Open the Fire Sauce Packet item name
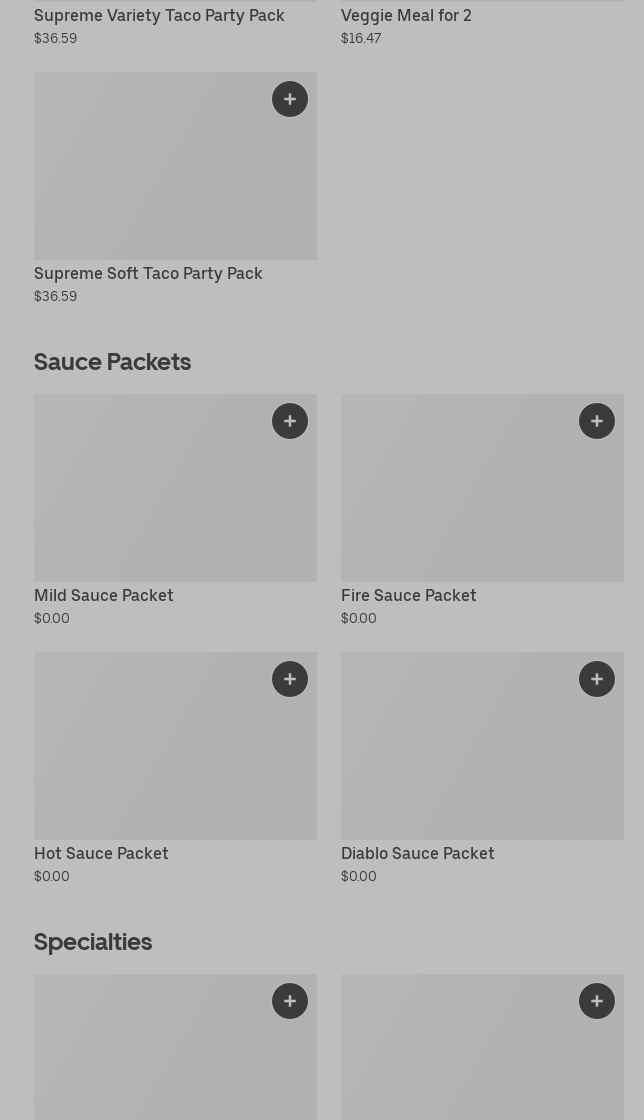The width and height of the screenshot is (644, 1120). (408, 595)
